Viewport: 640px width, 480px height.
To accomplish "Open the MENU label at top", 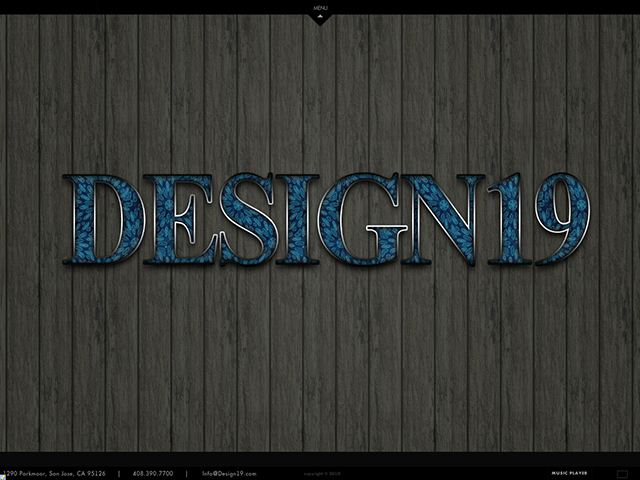I will tap(320, 10).
